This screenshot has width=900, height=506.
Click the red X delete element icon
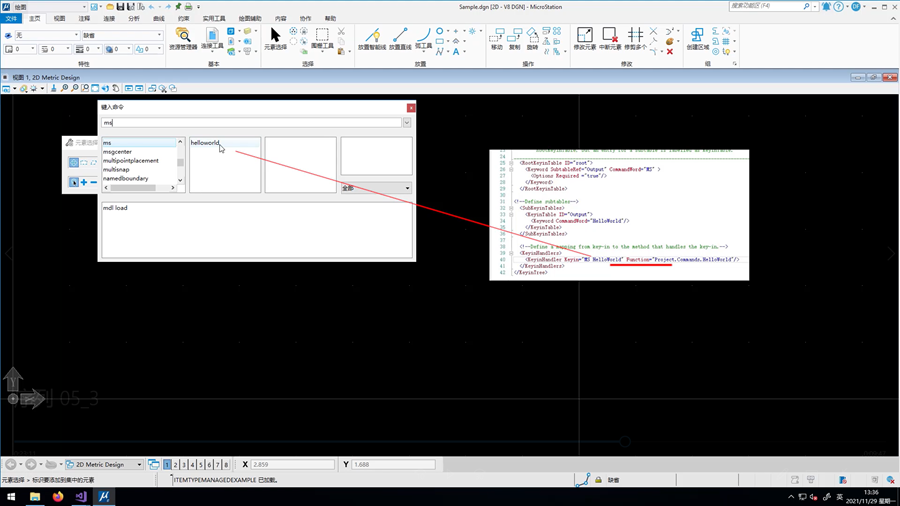point(670,52)
